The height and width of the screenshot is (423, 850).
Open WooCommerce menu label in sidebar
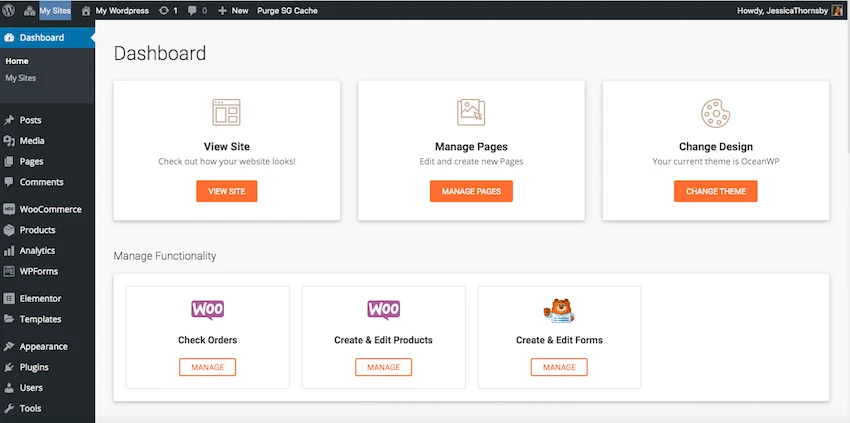pyautogui.click(x=50, y=209)
